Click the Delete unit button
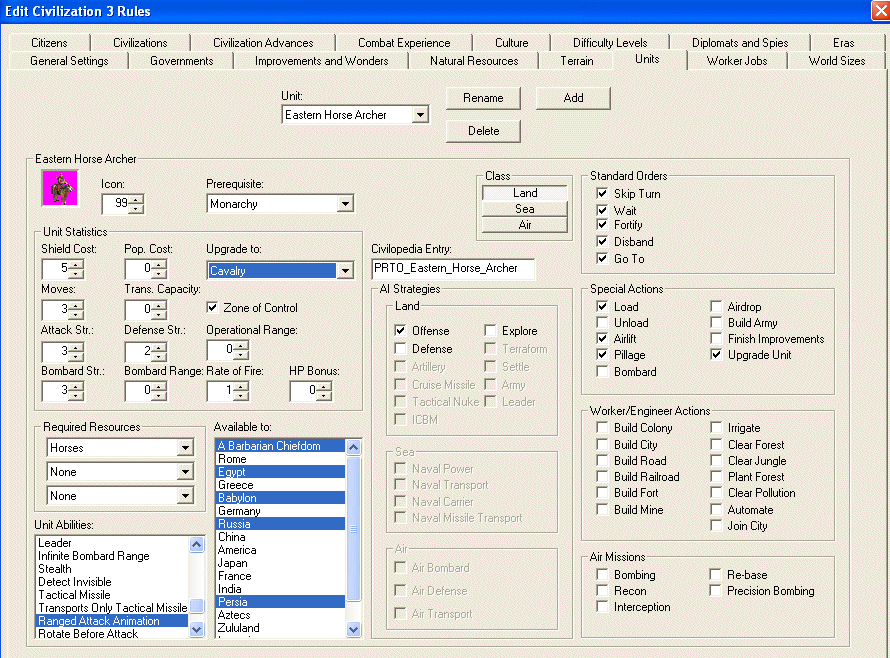The image size is (890, 658). tap(483, 131)
